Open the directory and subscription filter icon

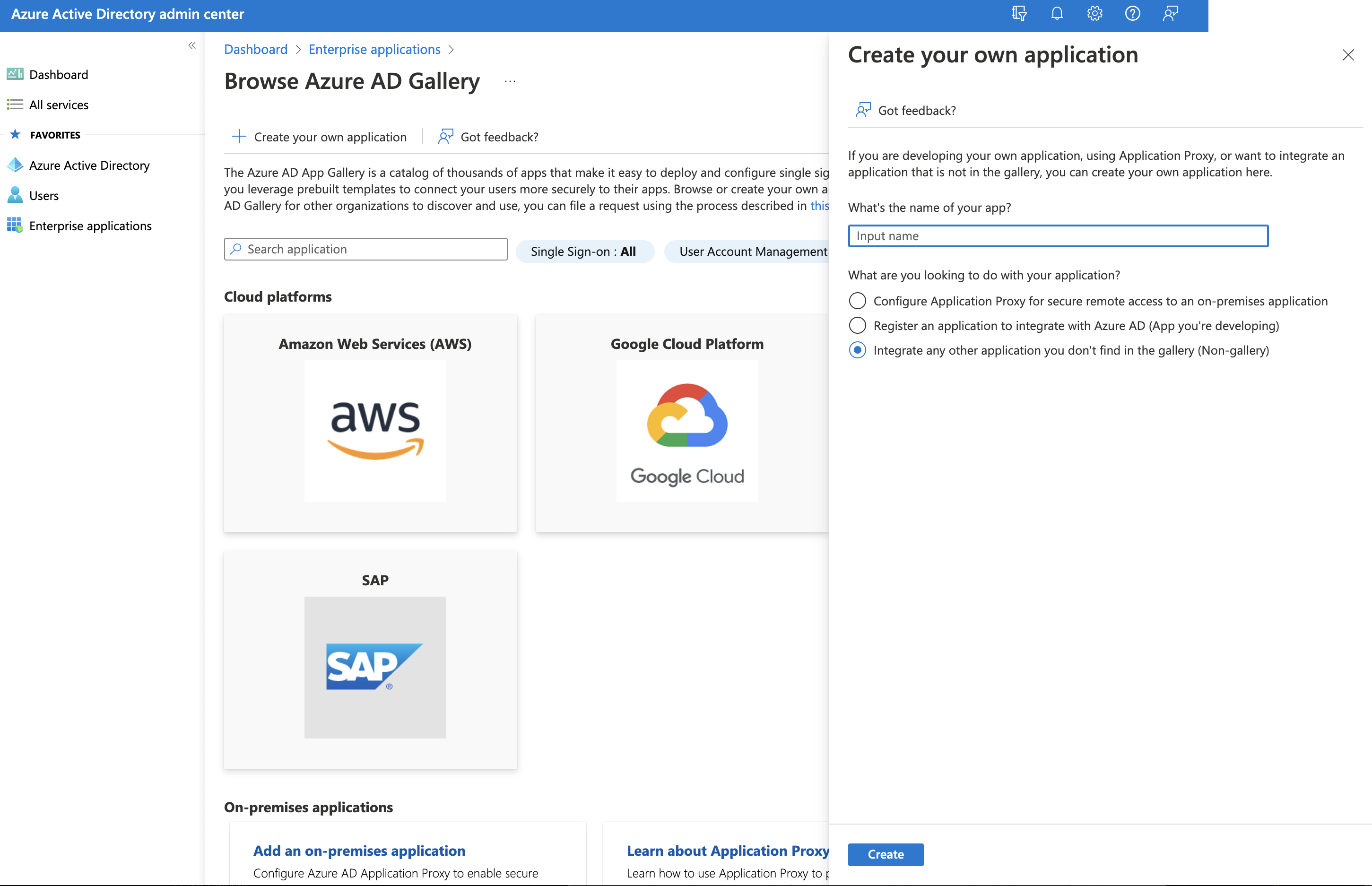1019,14
